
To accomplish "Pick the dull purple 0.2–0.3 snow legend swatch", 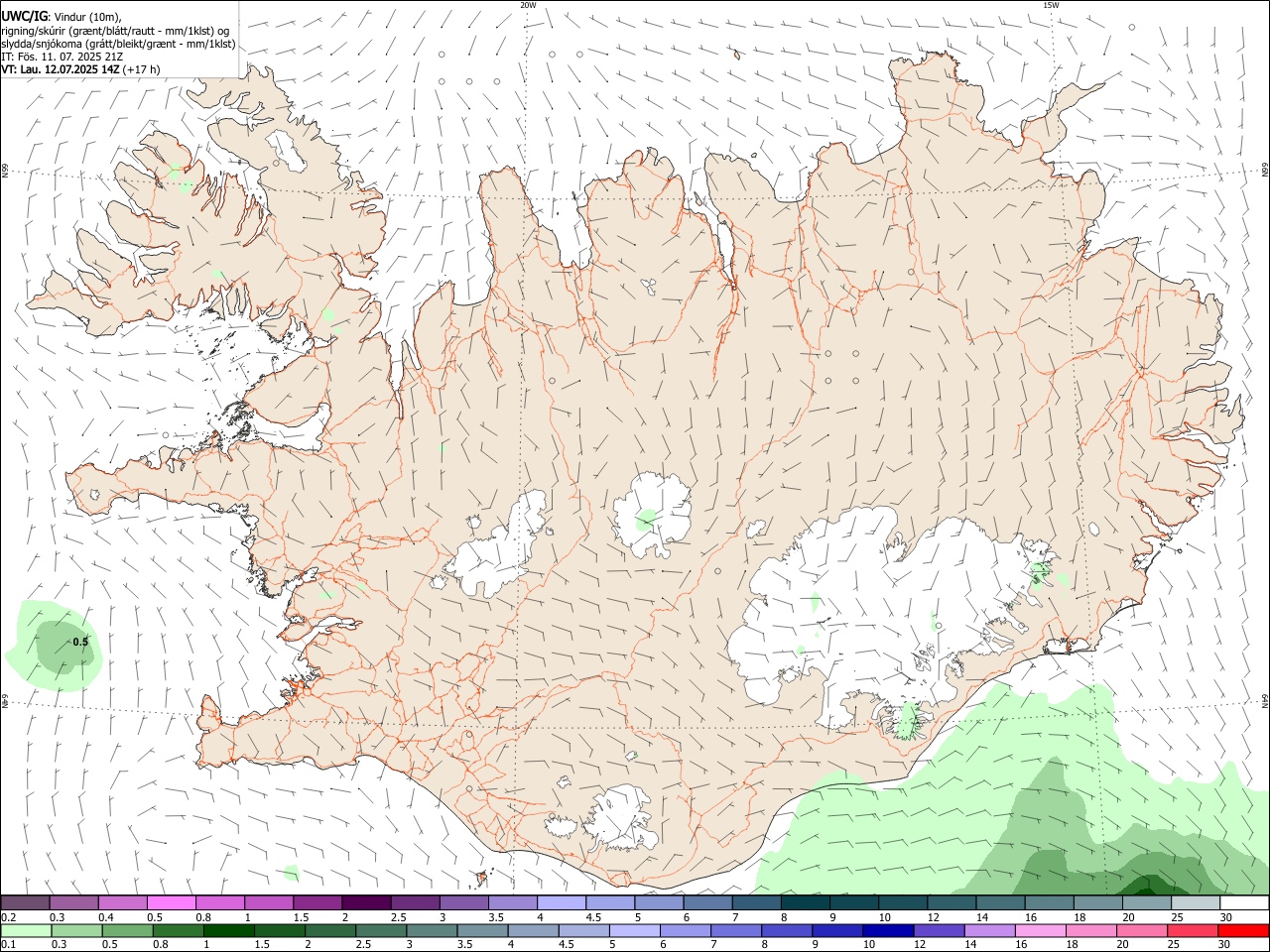I will pyautogui.click(x=25, y=902).
